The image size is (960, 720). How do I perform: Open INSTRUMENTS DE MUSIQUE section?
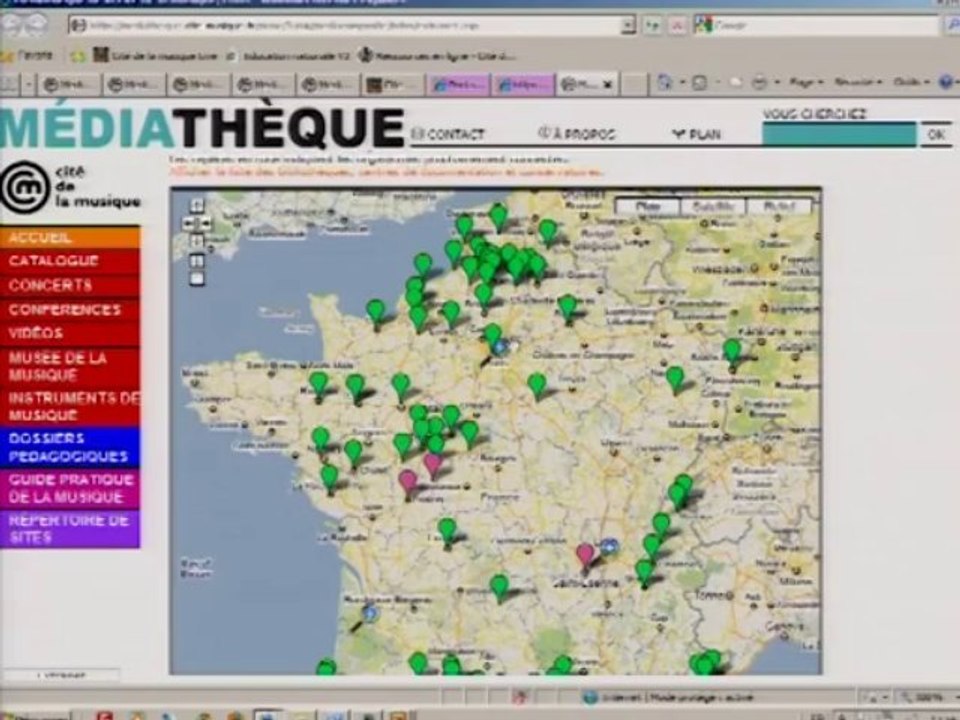coord(70,407)
